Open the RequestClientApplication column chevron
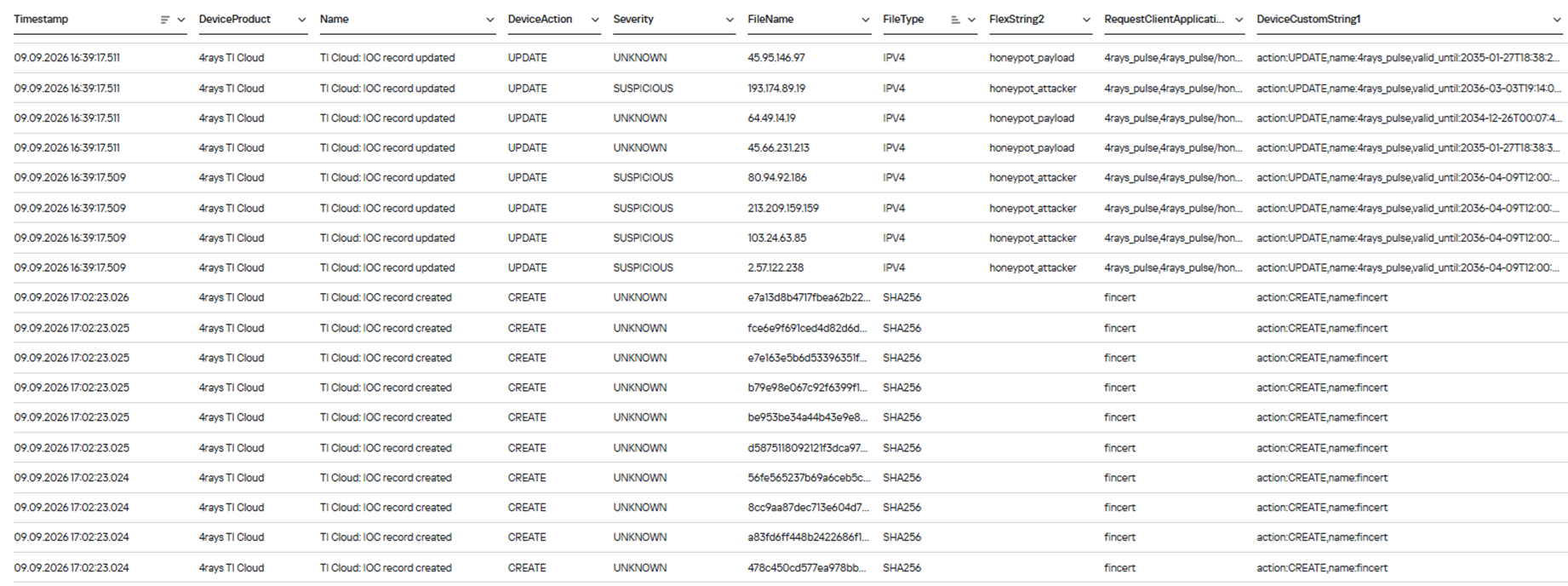Screen dimensions: 1568x586 point(1239,20)
